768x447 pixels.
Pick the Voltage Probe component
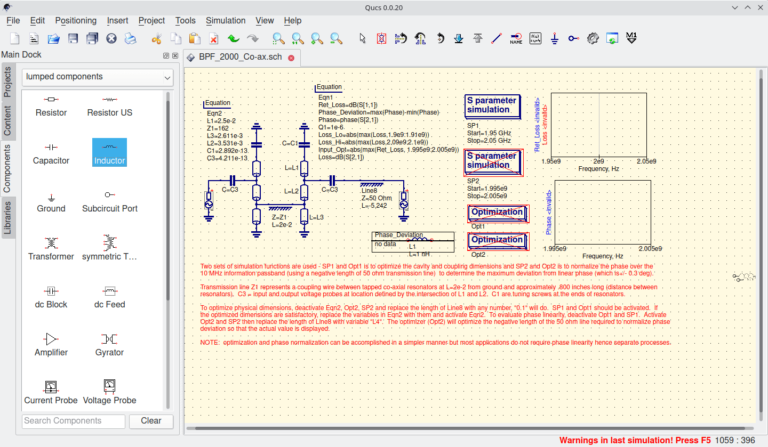pos(110,393)
